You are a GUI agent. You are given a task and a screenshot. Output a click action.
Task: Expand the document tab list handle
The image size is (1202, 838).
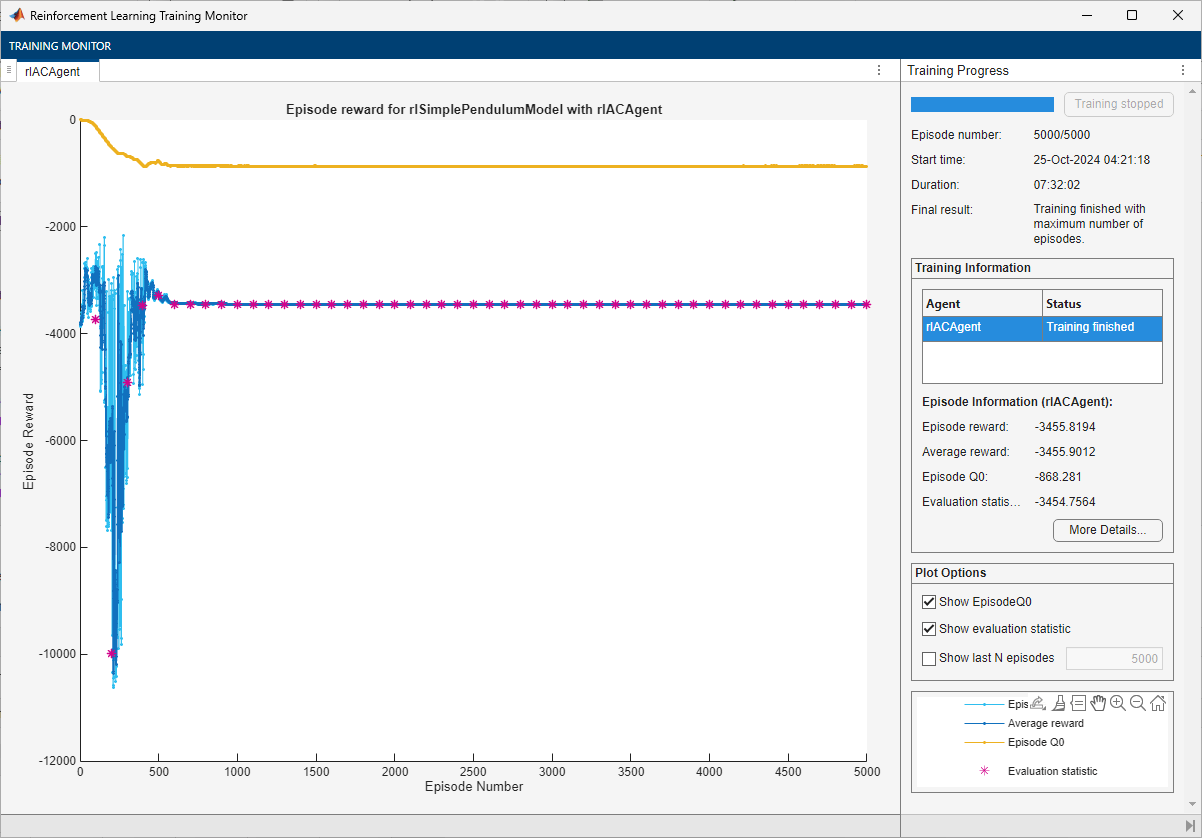[9, 71]
